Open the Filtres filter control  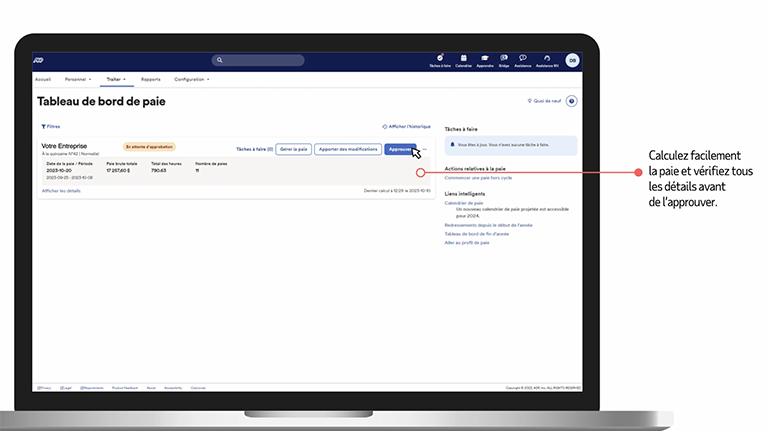[50, 127]
